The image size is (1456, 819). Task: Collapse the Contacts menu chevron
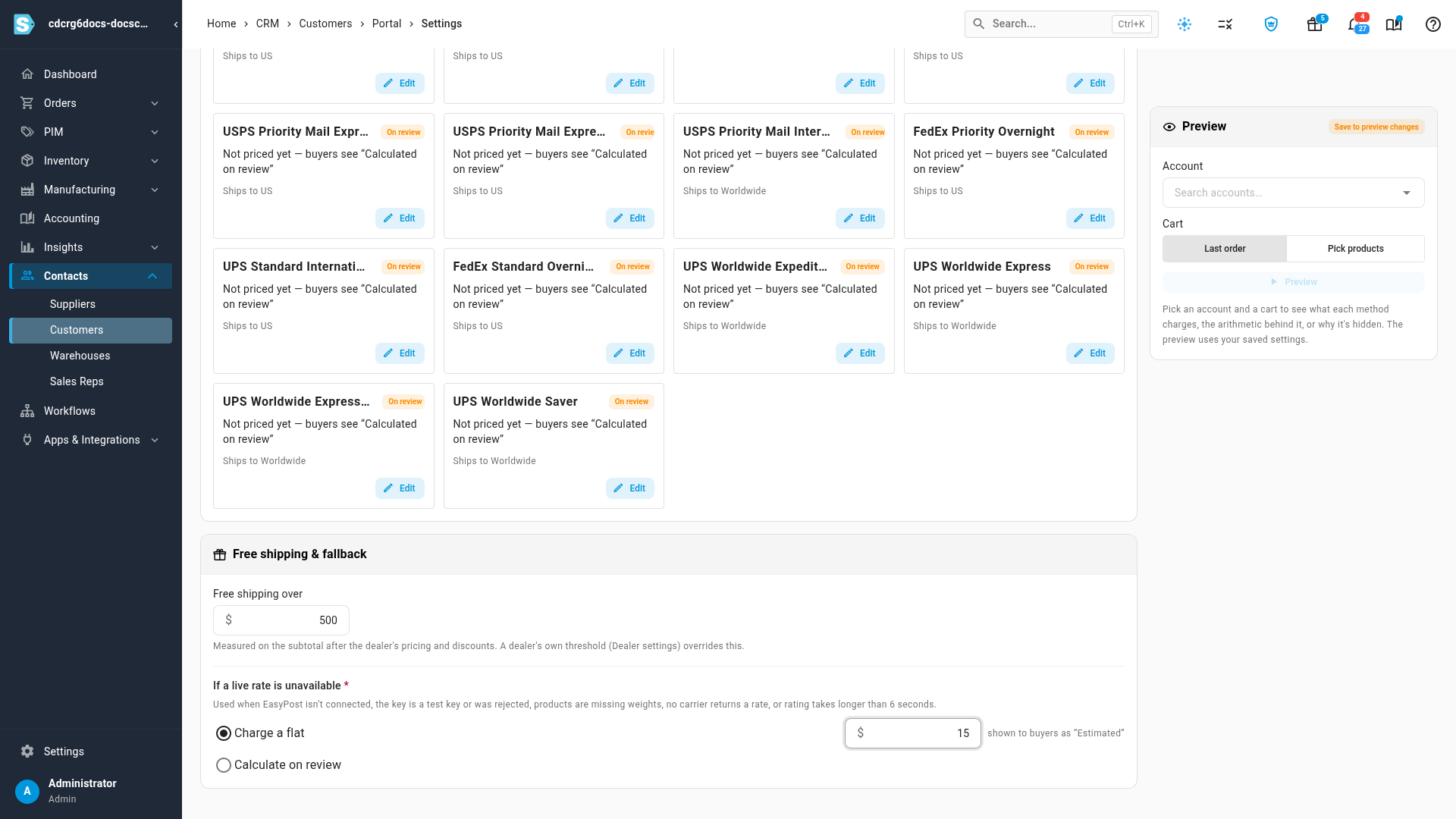point(152,276)
